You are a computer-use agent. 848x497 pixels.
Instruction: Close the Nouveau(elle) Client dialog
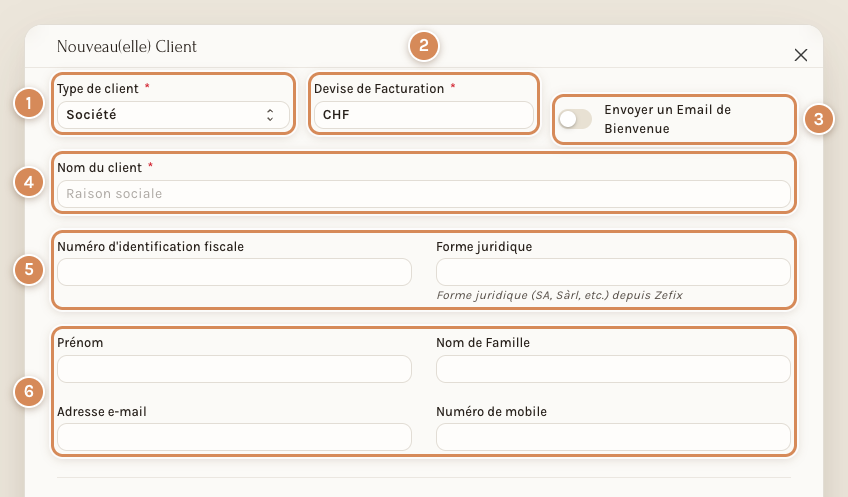[801, 55]
